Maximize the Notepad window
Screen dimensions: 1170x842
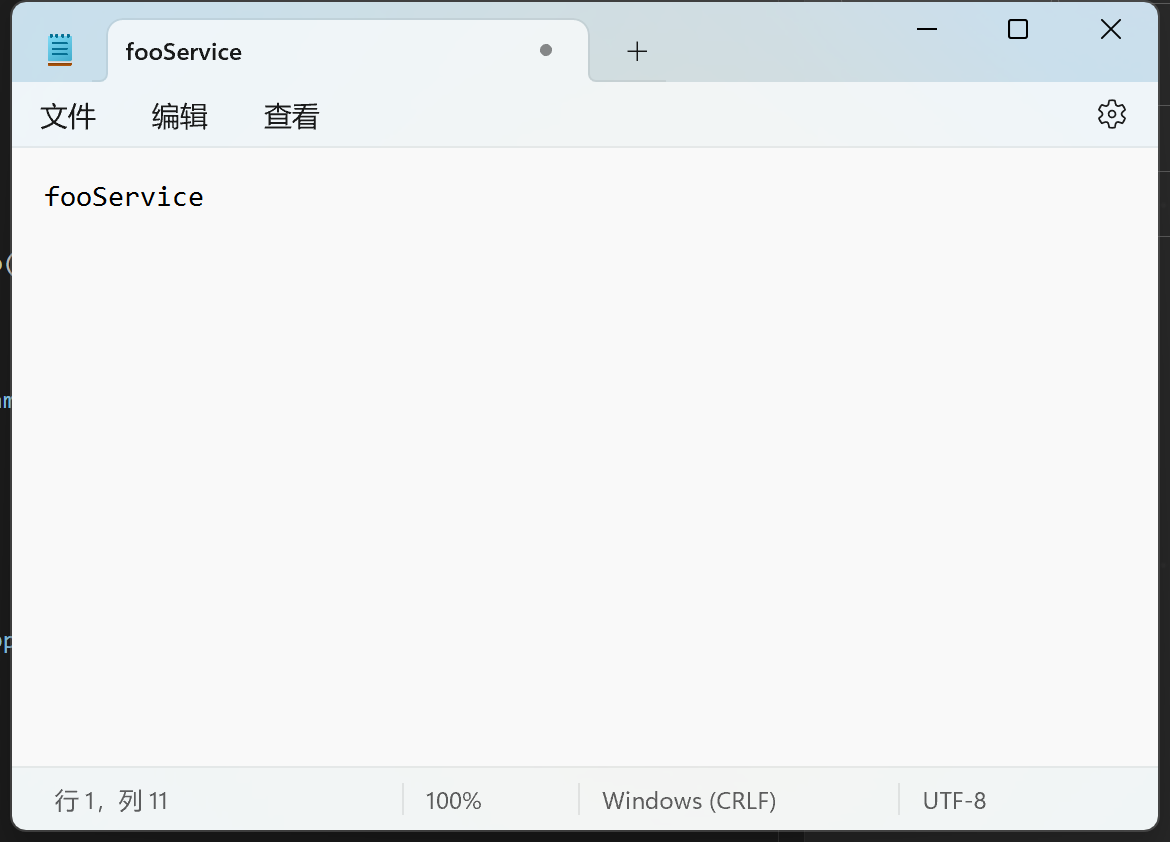[1018, 30]
